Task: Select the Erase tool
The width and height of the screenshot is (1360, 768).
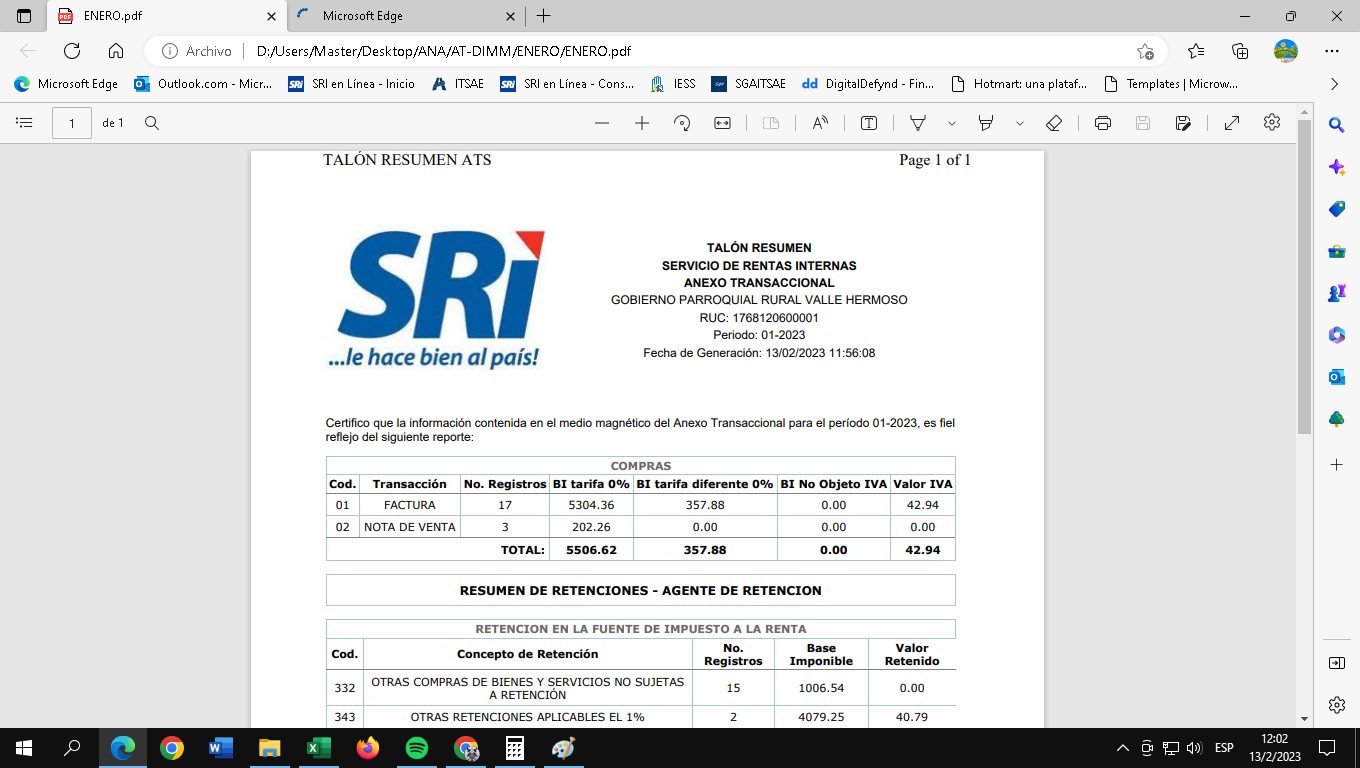Action: tap(1053, 123)
